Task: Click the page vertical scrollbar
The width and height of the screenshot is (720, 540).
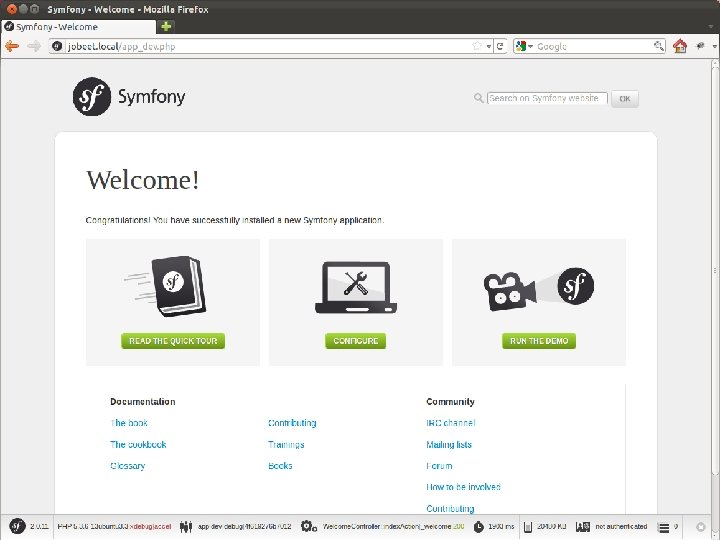Action: [715, 271]
